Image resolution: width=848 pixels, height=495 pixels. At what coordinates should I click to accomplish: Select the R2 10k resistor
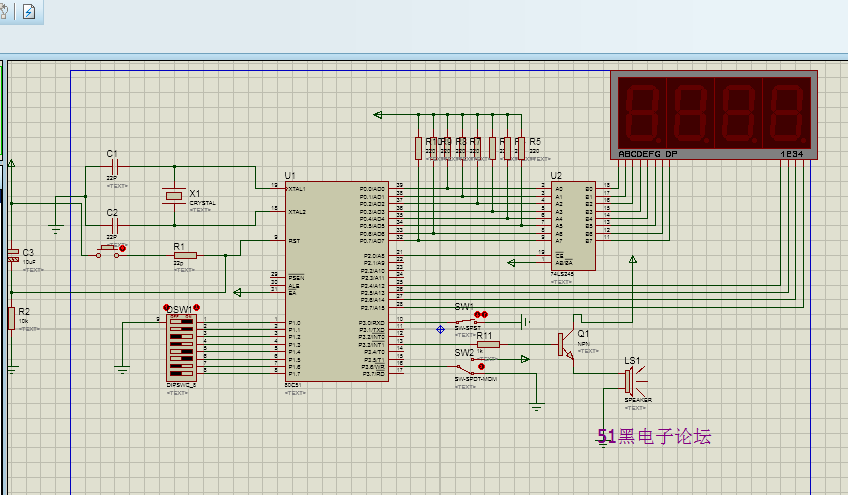[x=11, y=318]
